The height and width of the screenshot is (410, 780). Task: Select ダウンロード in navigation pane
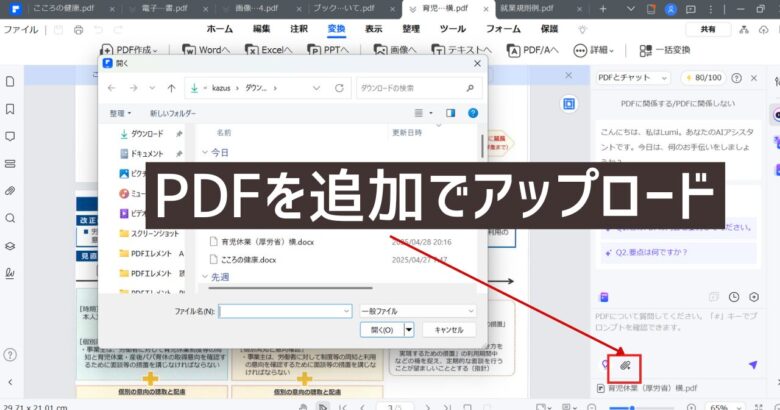(x=147, y=134)
